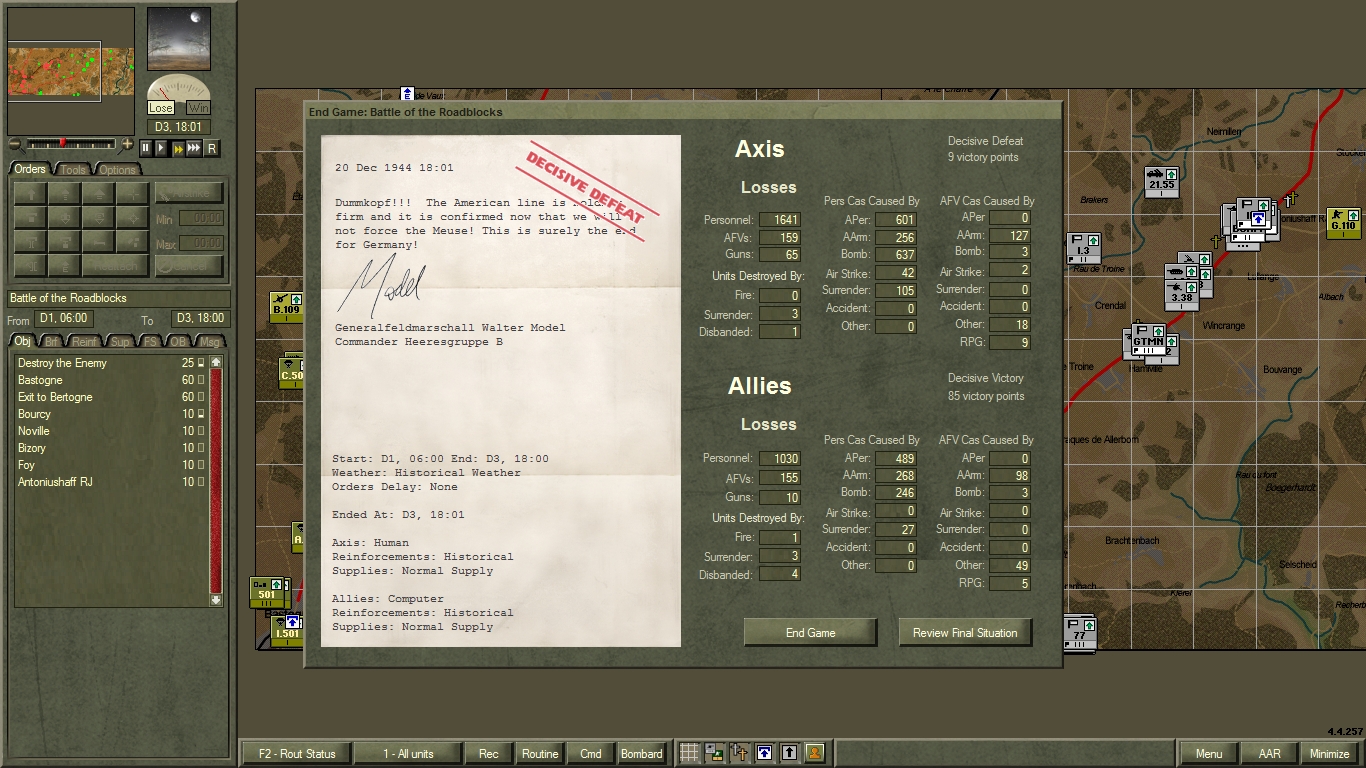Zoom out the map with minus magnifier
The height and width of the screenshot is (768, 1366).
pos(14,144)
